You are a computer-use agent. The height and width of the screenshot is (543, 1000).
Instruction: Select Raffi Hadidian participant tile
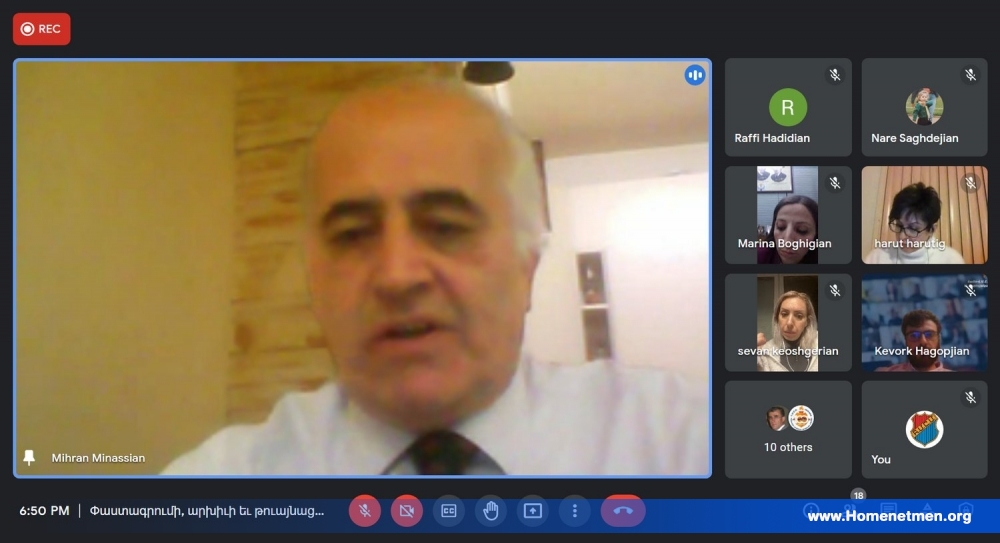[x=788, y=107]
